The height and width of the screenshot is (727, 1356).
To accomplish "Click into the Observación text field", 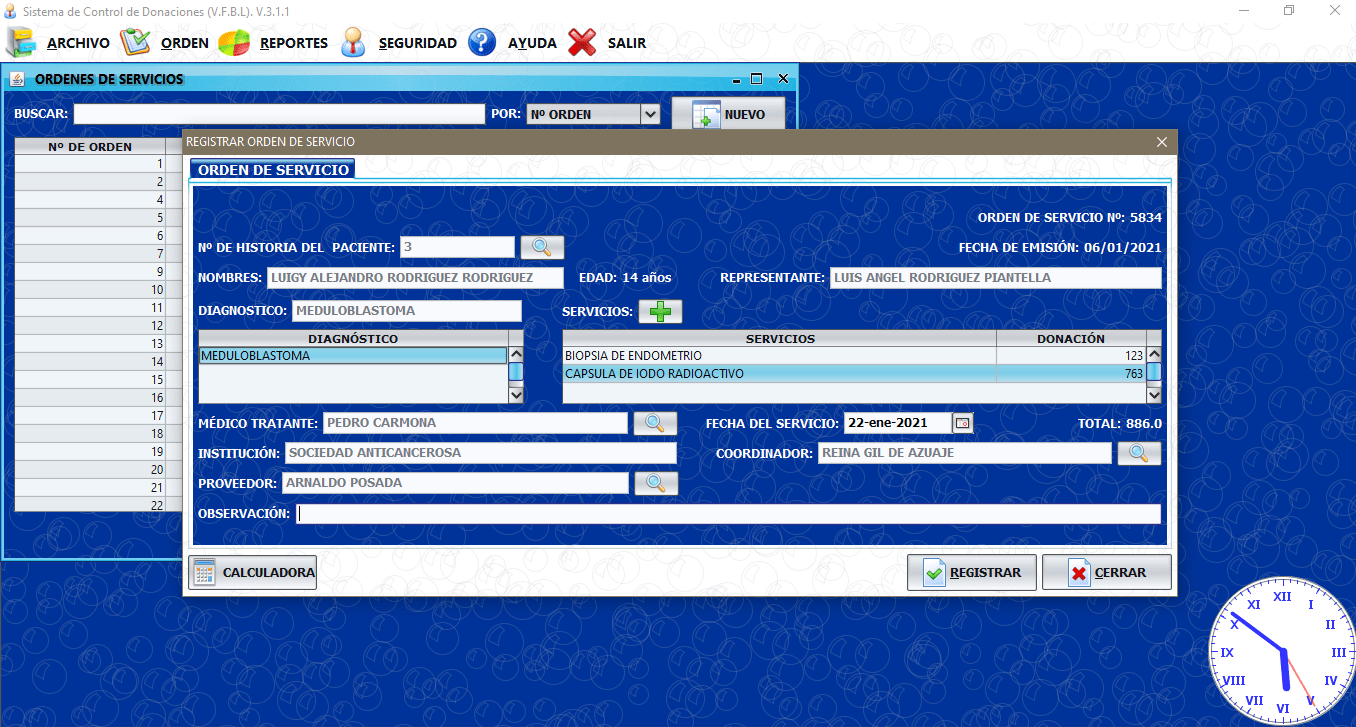I will 728,514.
